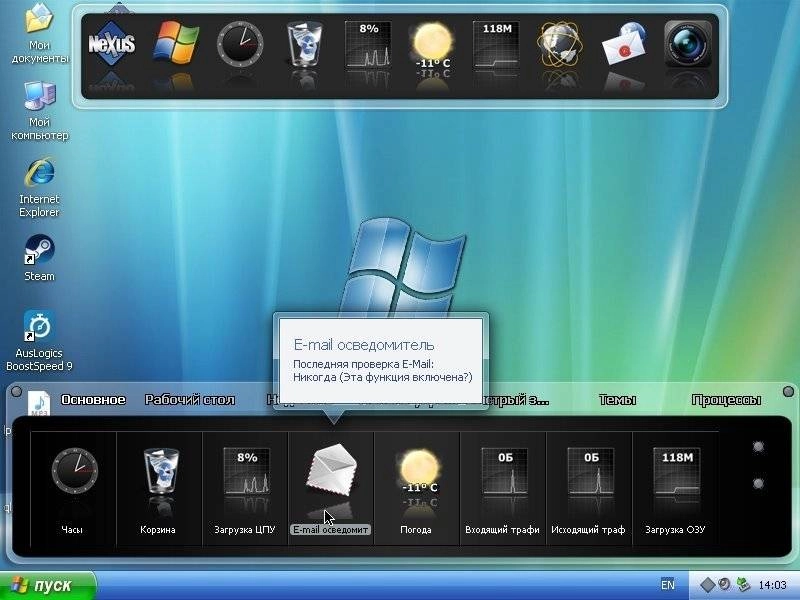Image resolution: width=800 pixels, height=600 pixels.
Task: Click the 8% CPU meter in the top dock
Action: pos(368,44)
